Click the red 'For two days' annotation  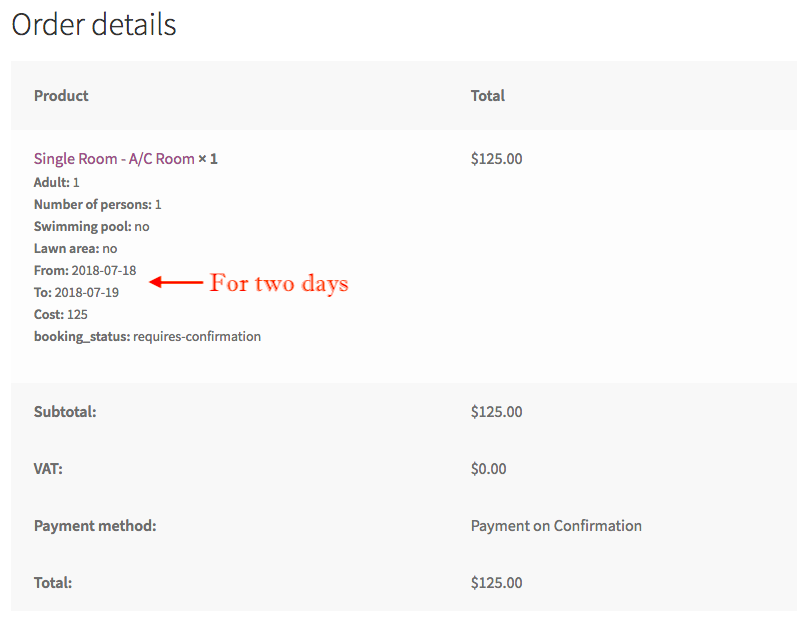(x=279, y=283)
